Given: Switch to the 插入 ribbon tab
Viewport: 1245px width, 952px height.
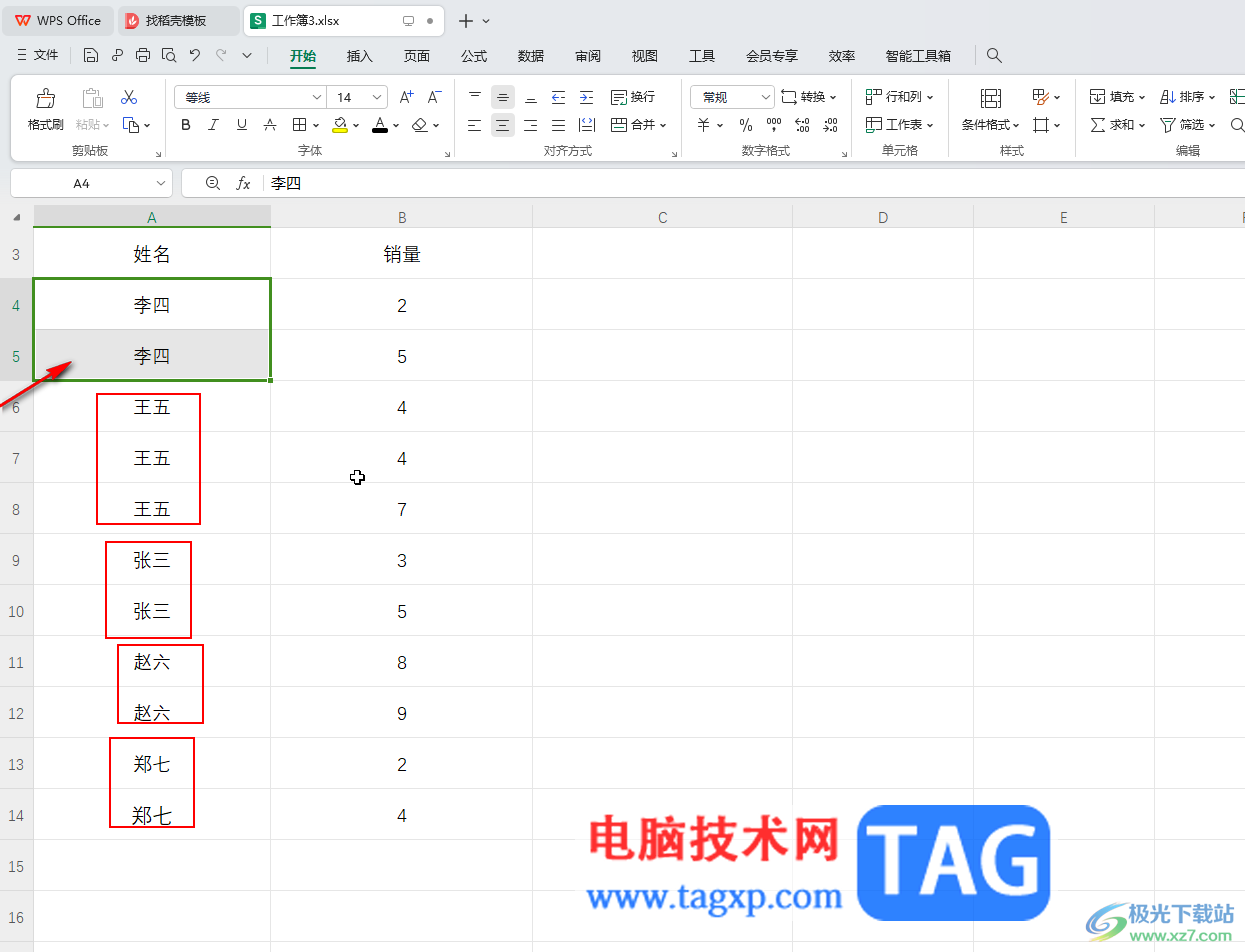Looking at the screenshot, I should [x=359, y=56].
